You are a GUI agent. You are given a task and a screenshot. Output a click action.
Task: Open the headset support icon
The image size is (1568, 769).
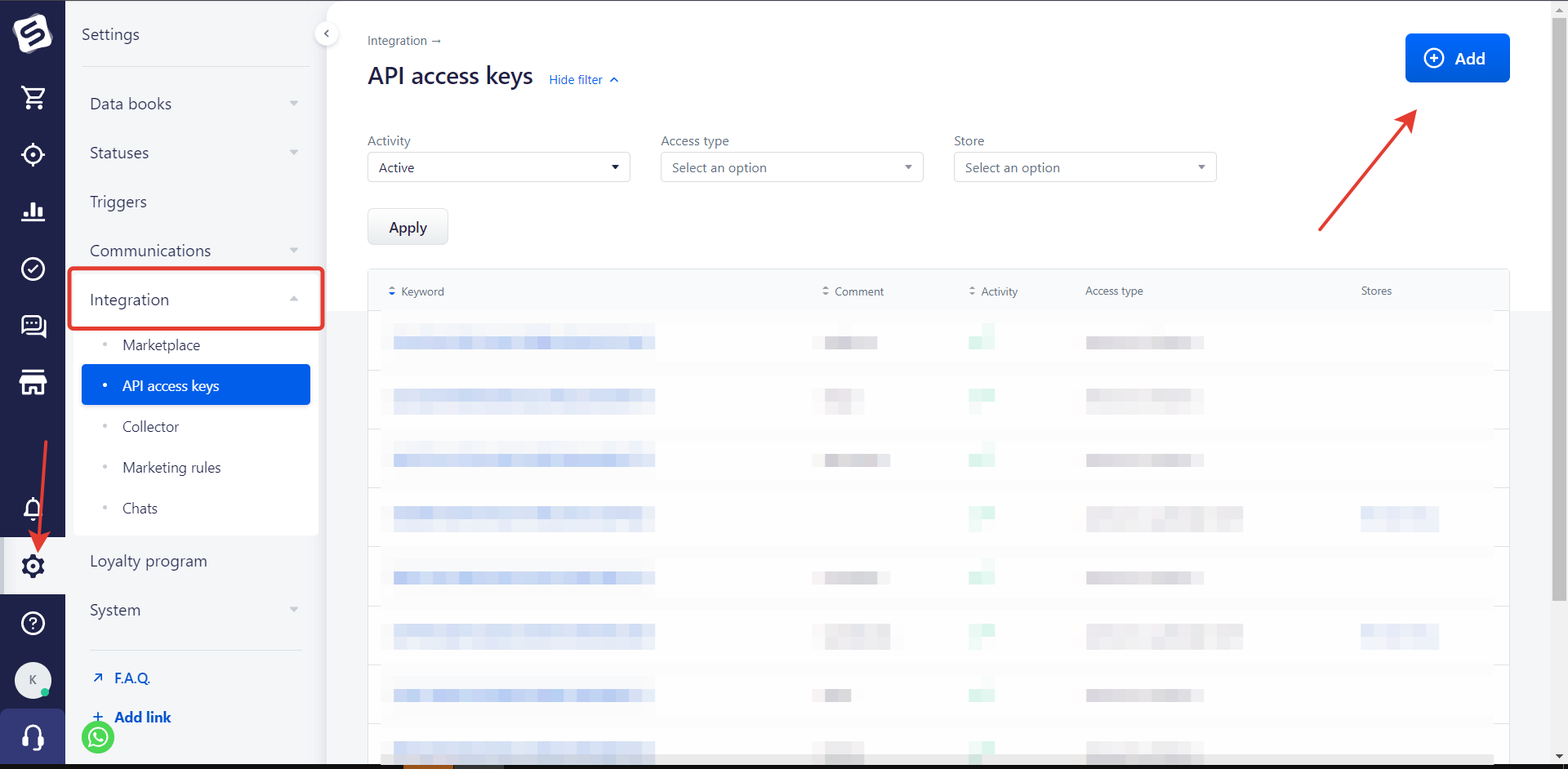[x=33, y=737]
